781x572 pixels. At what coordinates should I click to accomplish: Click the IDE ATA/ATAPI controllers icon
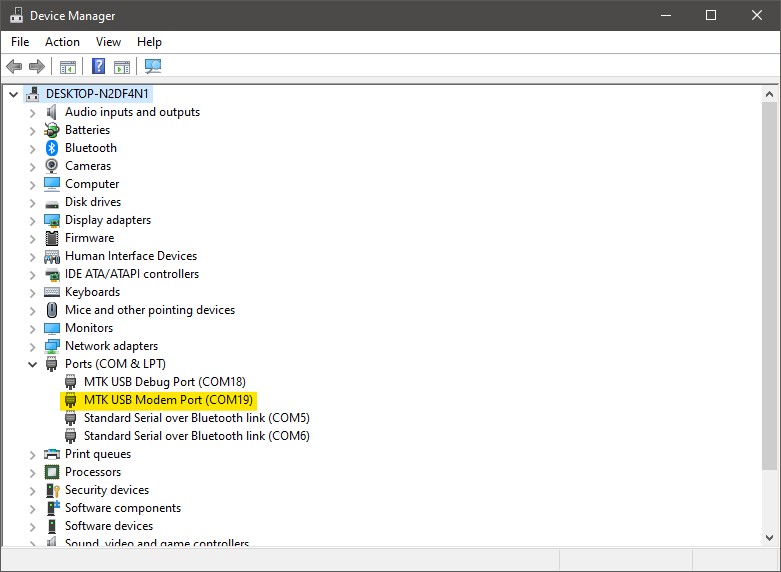(52, 275)
